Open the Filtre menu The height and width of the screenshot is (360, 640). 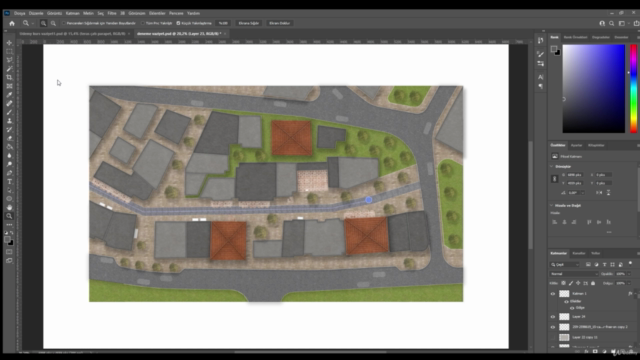112,13
